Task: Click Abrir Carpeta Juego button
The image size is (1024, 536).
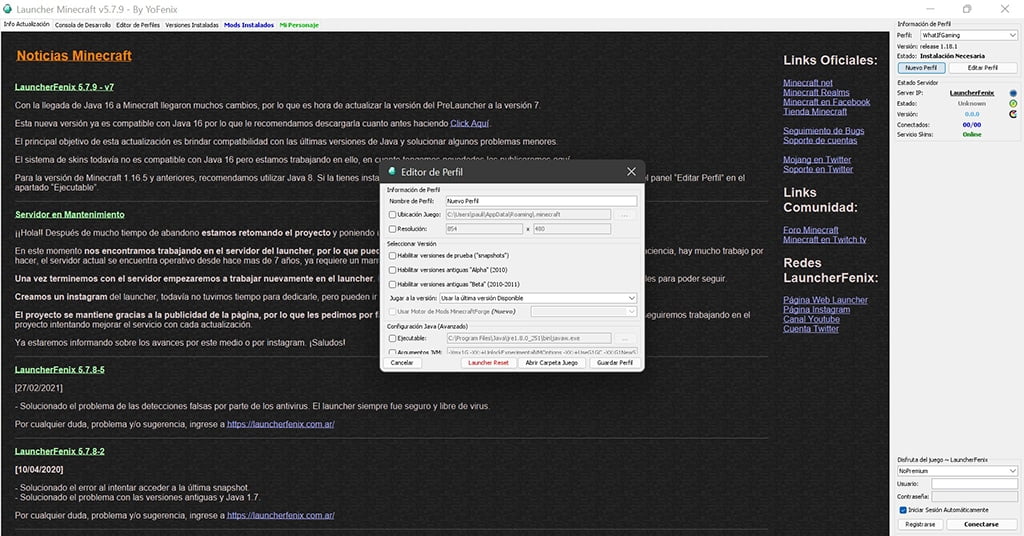Action: [x=552, y=363]
